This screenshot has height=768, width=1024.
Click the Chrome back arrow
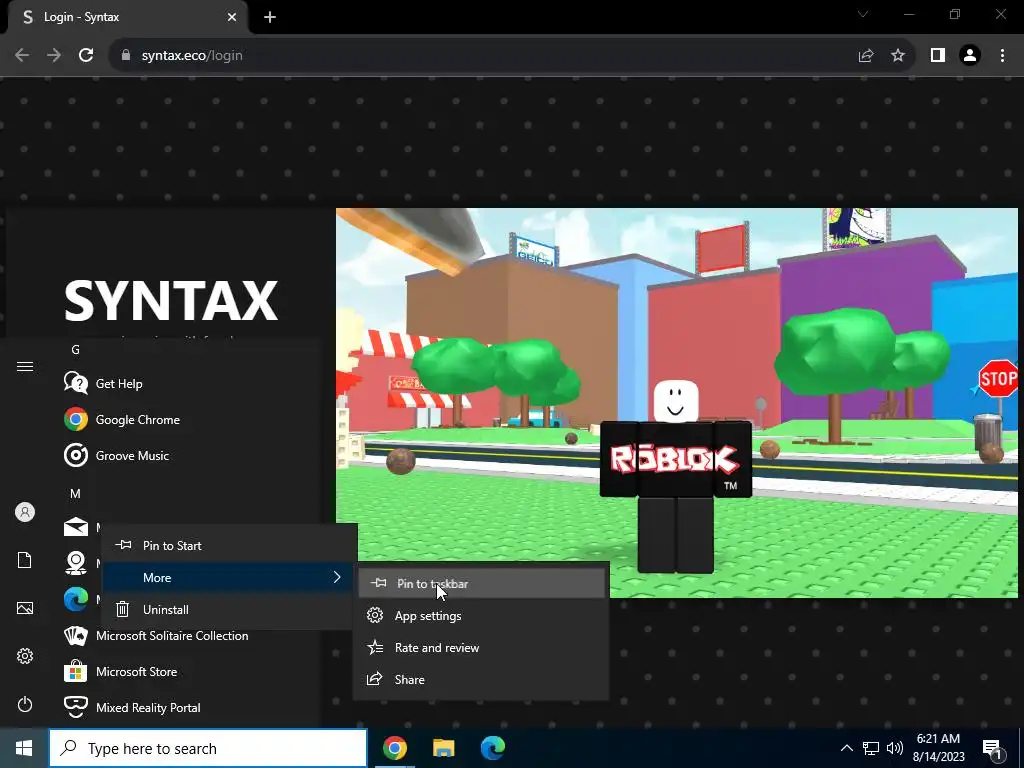[22, 56]
